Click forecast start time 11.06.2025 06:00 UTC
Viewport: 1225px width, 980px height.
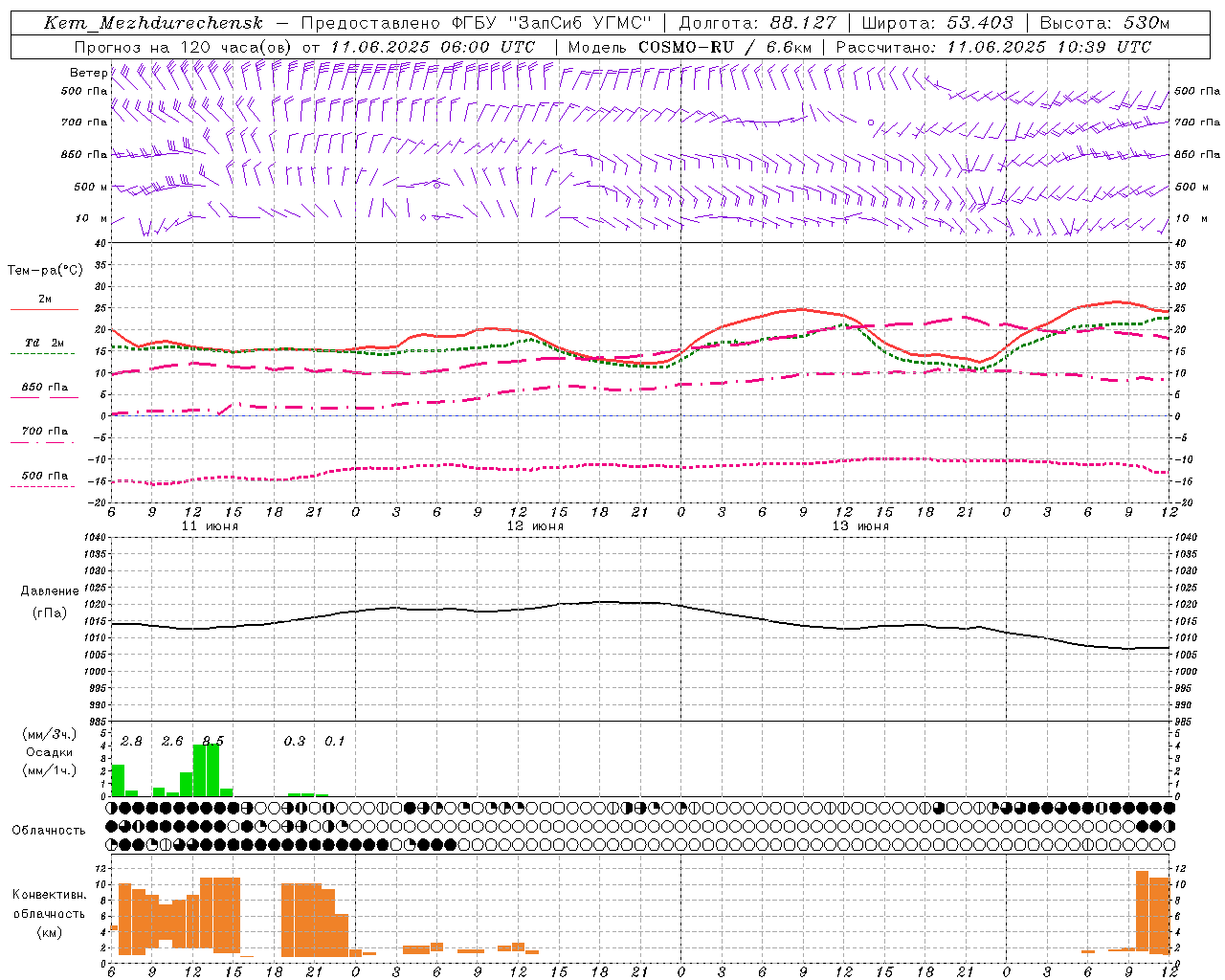point(433,47)
